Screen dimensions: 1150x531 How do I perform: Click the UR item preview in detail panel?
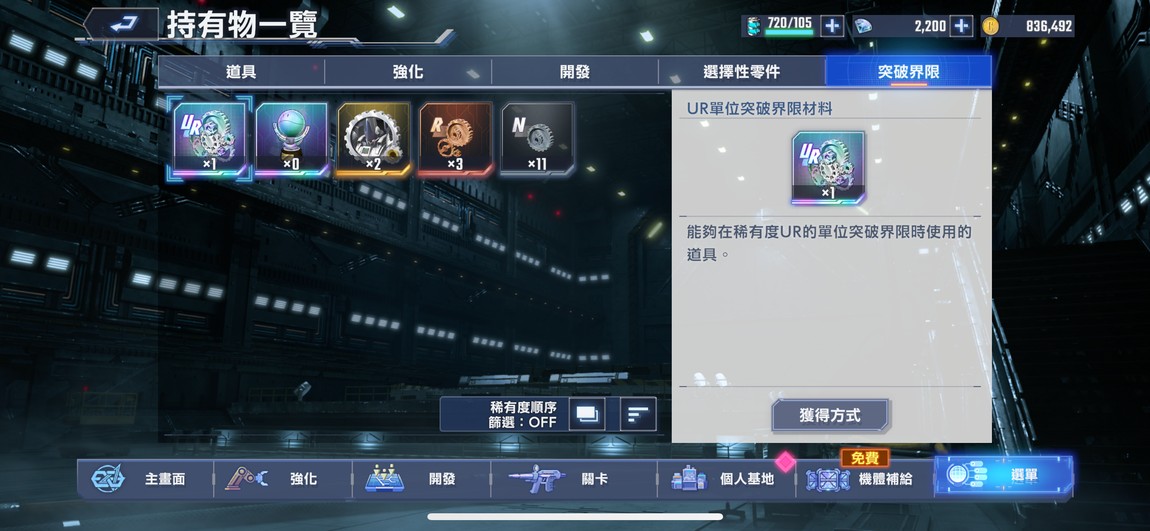point(828,168)
